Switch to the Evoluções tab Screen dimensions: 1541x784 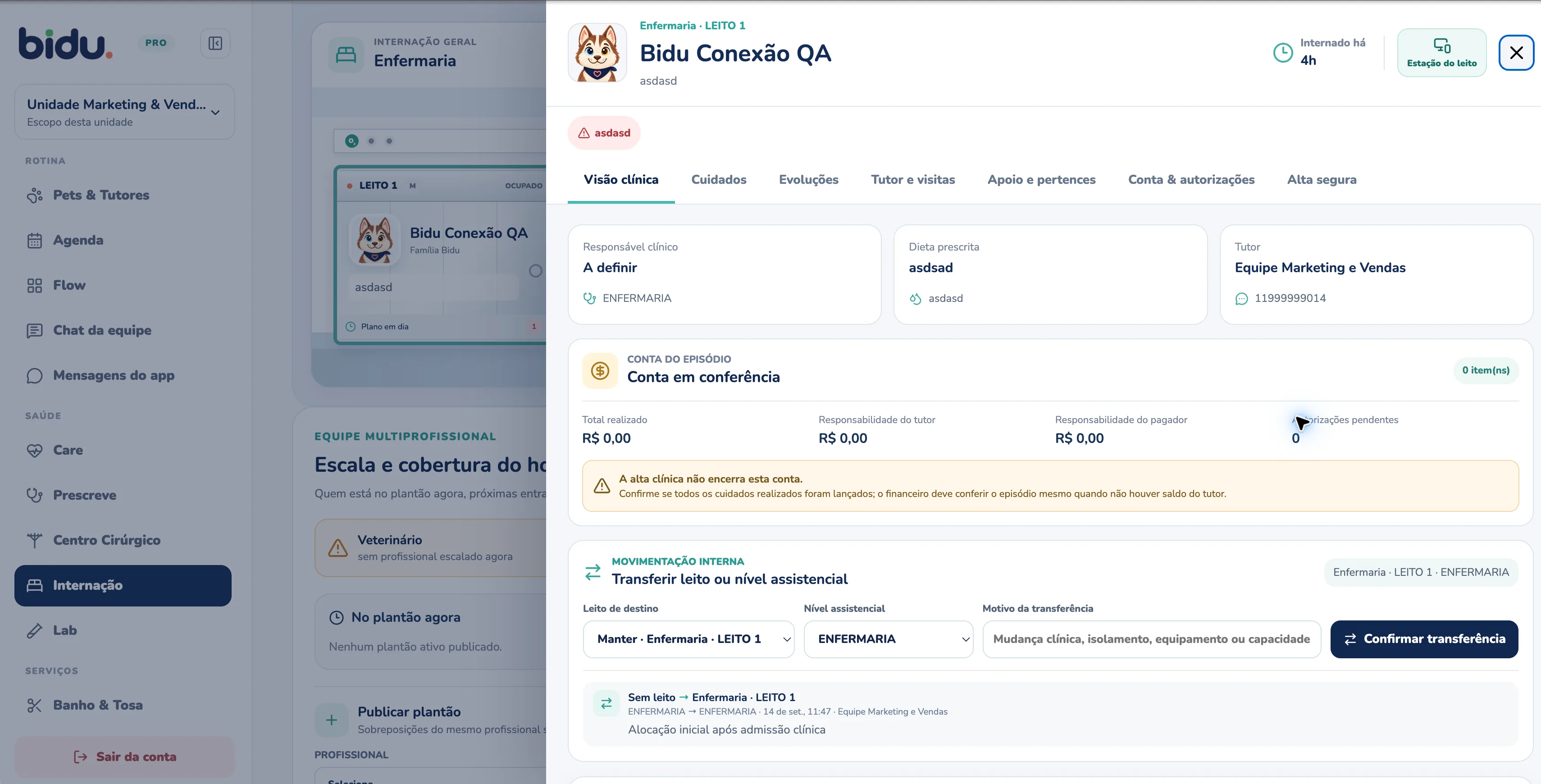pos(808,180)
